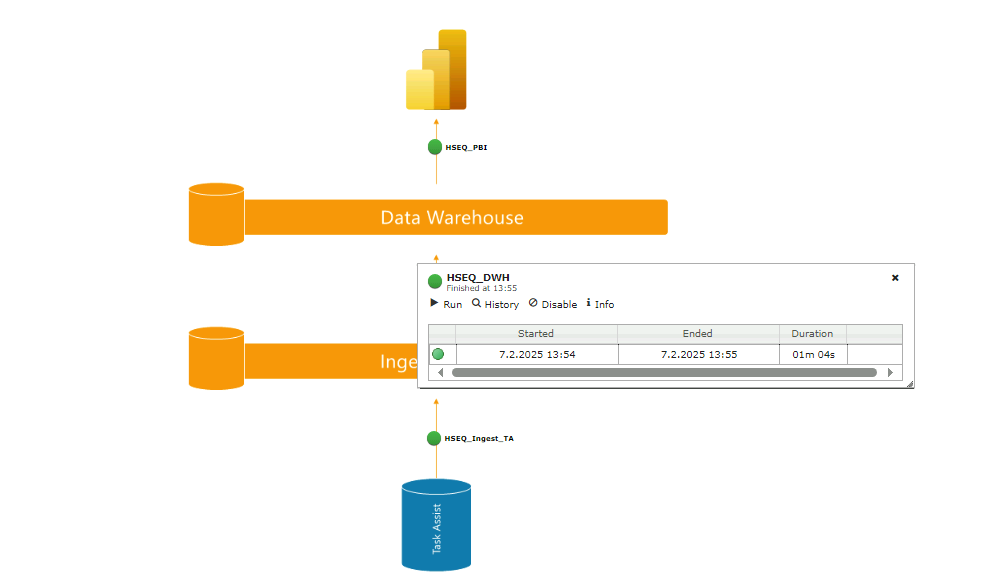Click the green HSEQ_PBI status indicator
988x577 pixels.
click(434, 146)
